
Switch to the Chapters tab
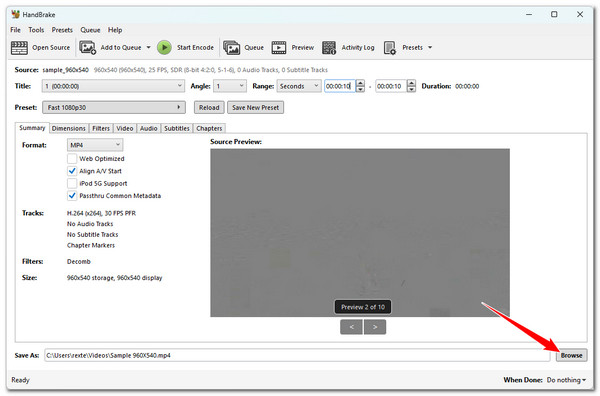(x=209, y=128)
